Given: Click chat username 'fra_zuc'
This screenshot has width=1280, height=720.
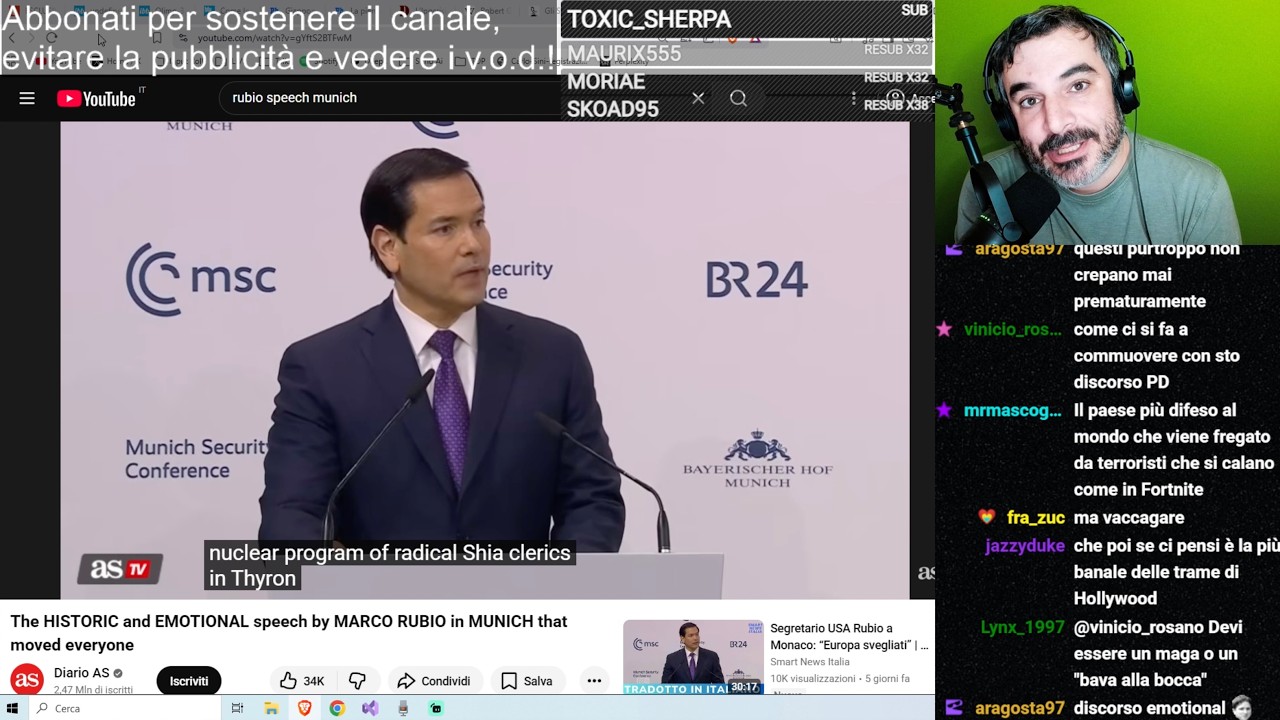Looking at the screenshot, I should click(1035, 518).
